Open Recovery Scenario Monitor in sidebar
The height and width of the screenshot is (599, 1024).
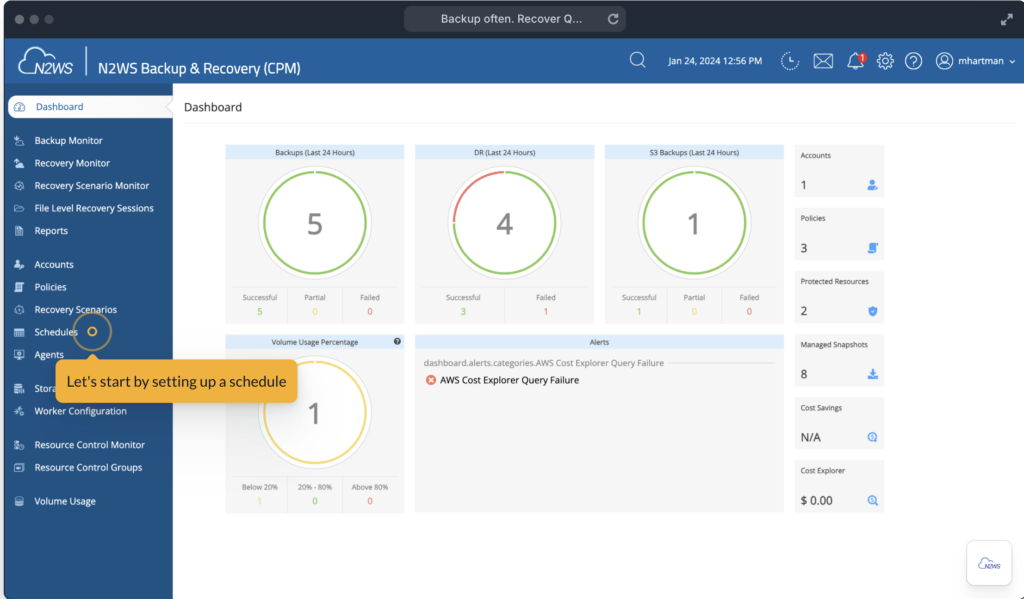[90, 186]
